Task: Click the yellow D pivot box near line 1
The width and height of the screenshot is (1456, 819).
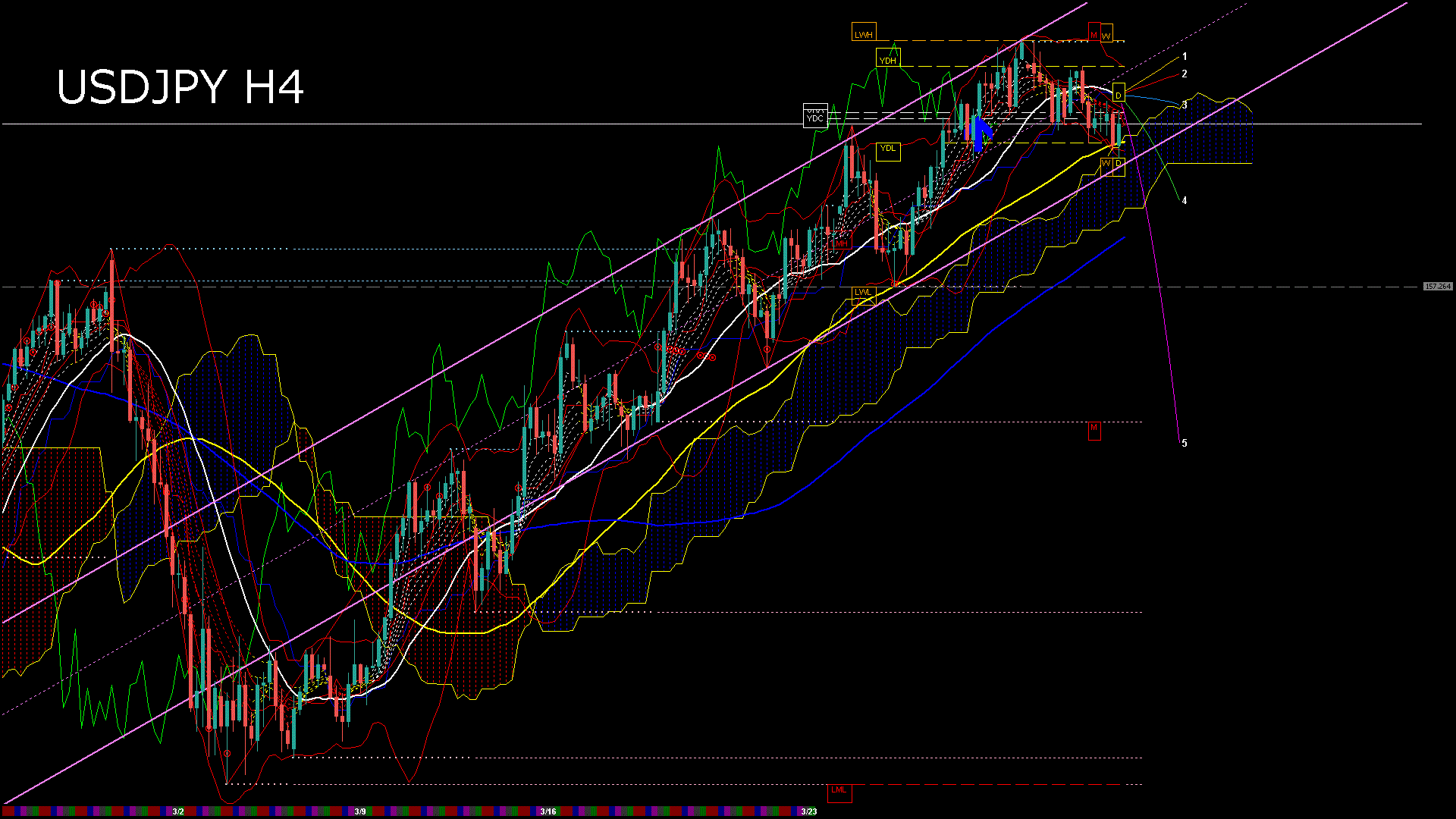Action: coord(1118,95)
